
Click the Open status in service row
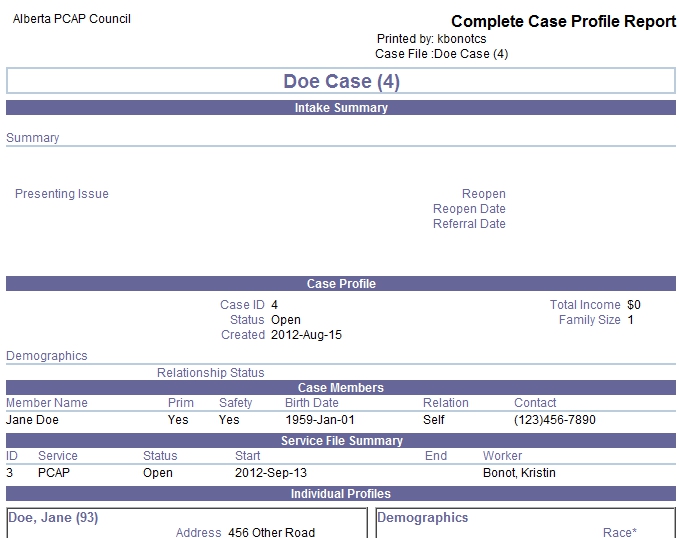tap(158, 473)
